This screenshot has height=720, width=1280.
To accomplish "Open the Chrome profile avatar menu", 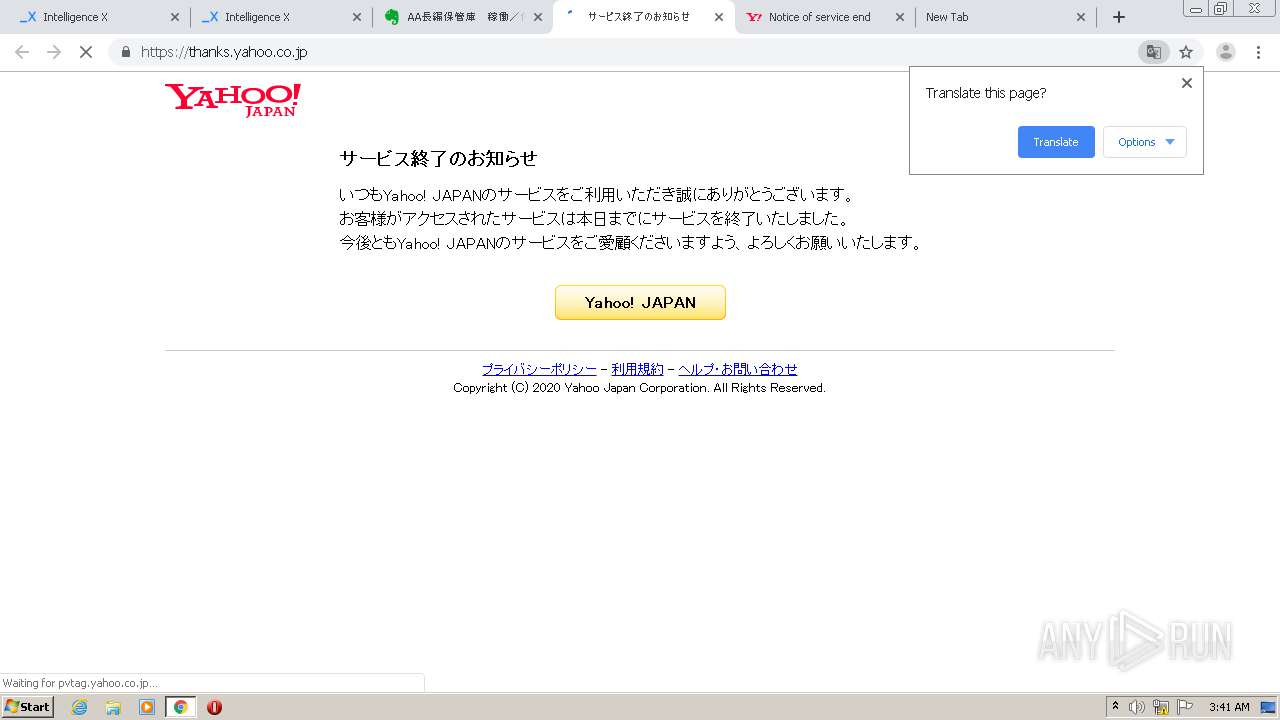I will tap(1226, 52).
